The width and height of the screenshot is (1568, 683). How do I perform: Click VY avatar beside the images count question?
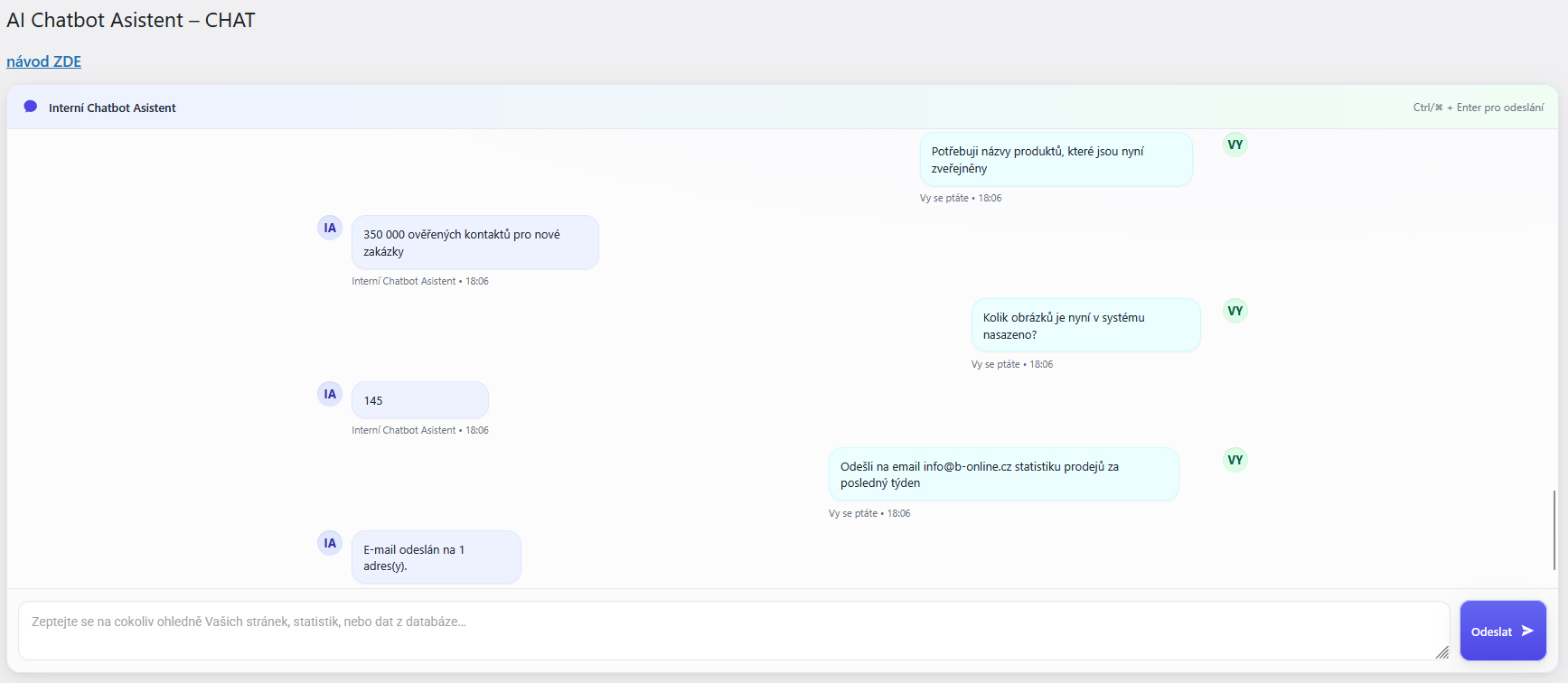click(1235, 311)
